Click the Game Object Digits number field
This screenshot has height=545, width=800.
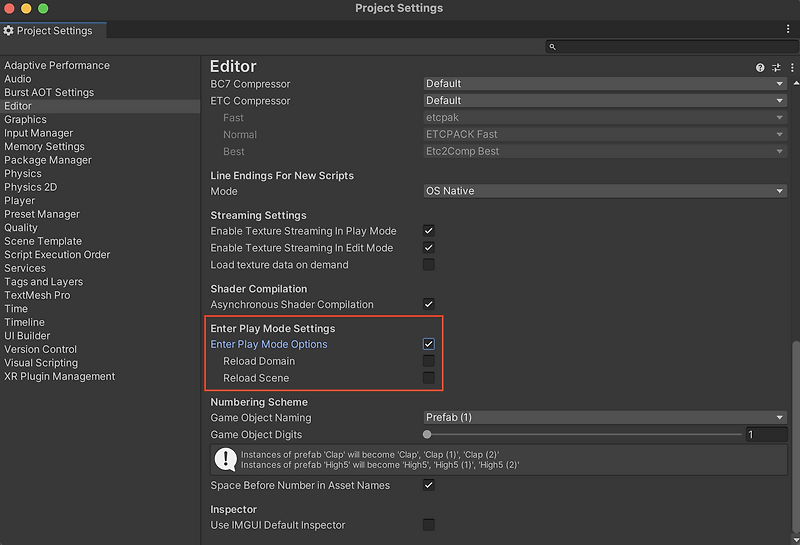765,435
